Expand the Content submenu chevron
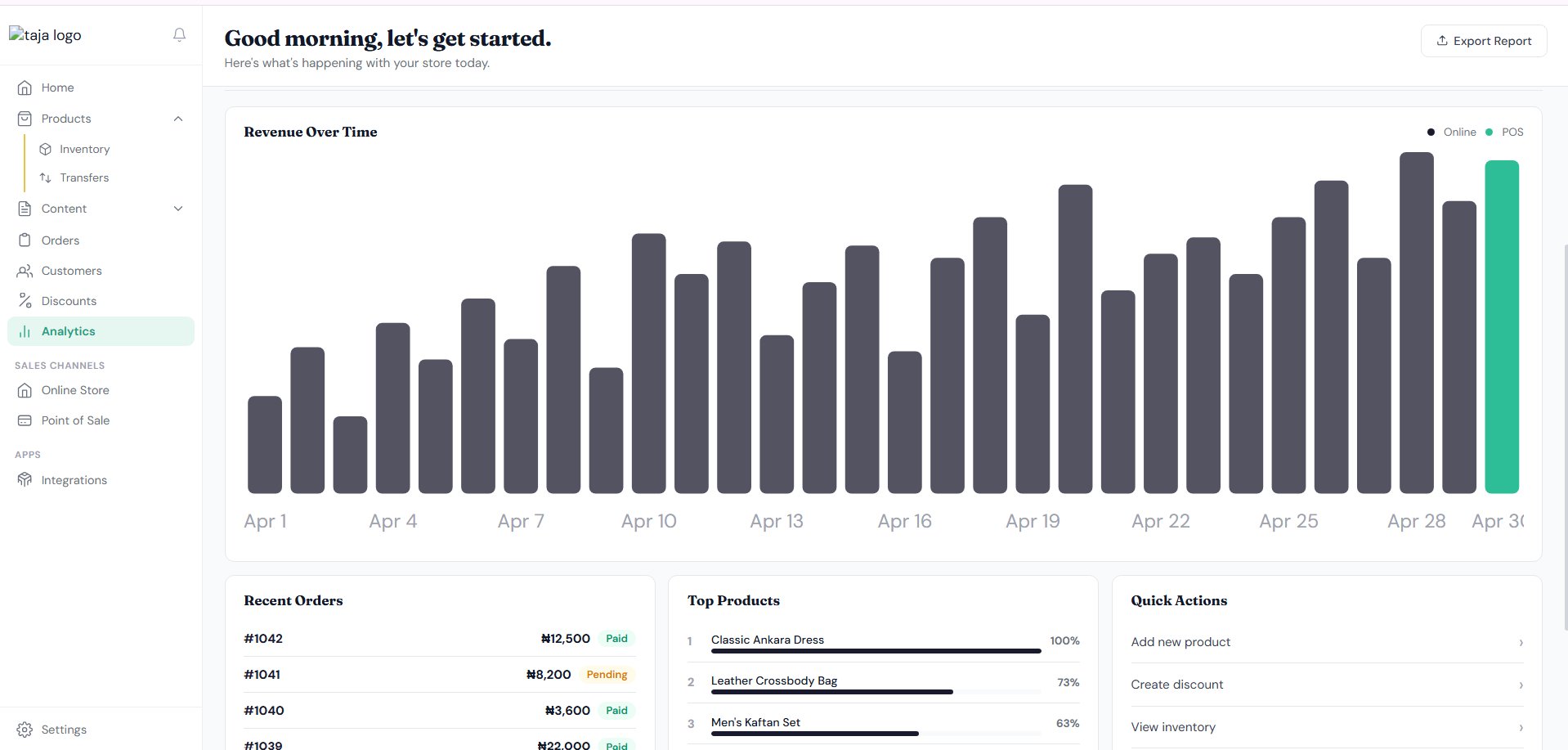1568x750 pixels. 178,209
